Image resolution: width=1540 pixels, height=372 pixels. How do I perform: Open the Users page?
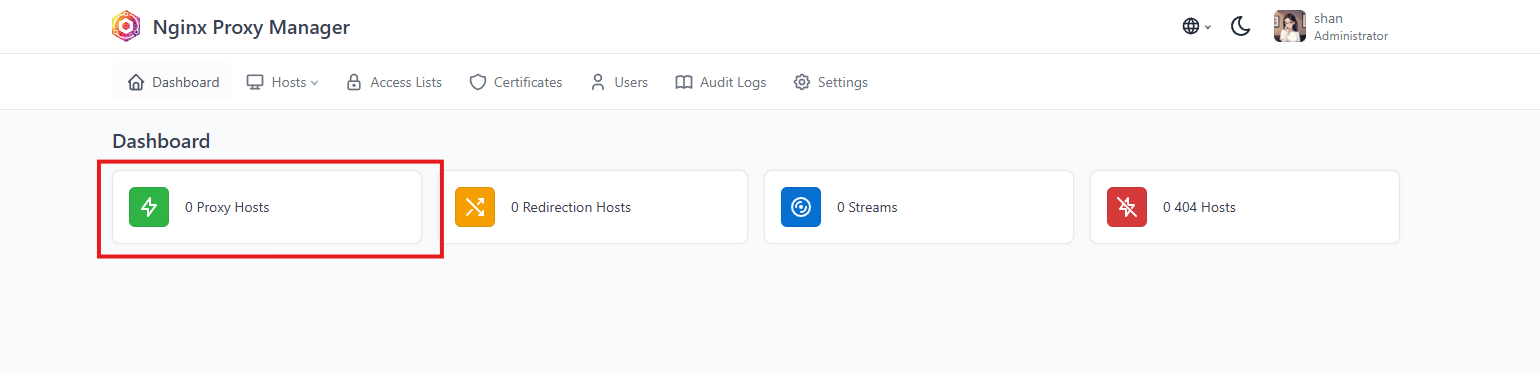pyautogui.click(x=619, y=82)
